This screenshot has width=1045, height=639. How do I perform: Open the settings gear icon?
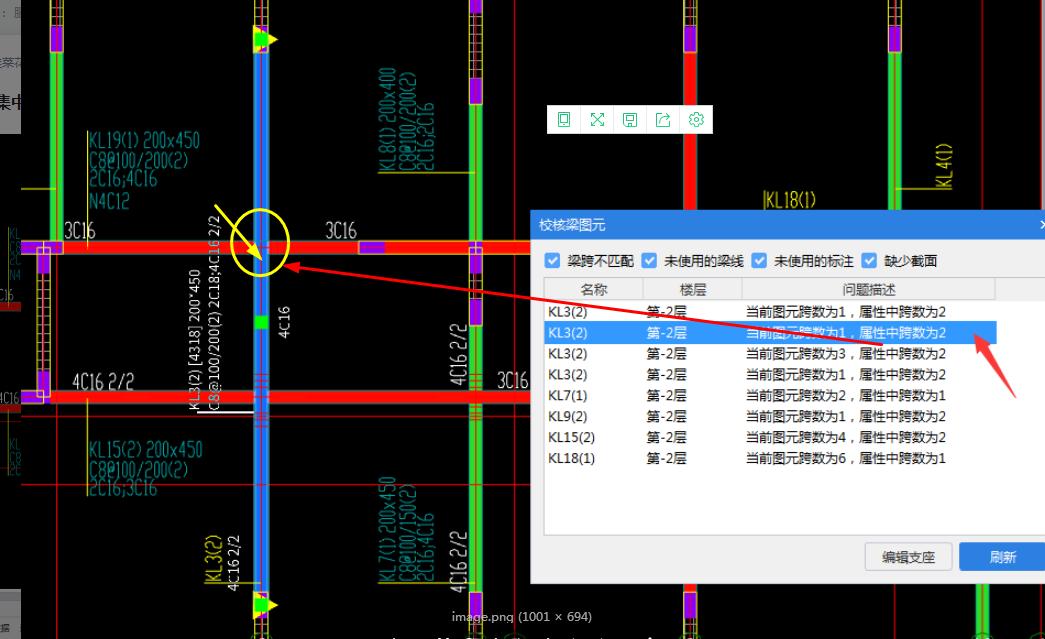click(696, 119)
